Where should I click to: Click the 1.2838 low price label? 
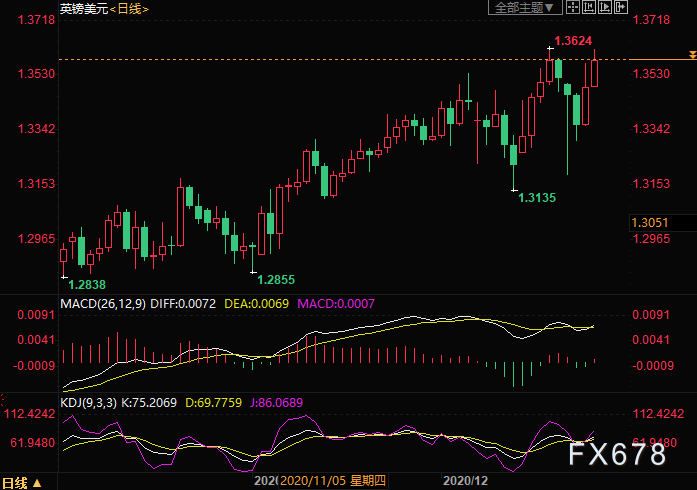point(87,285)
